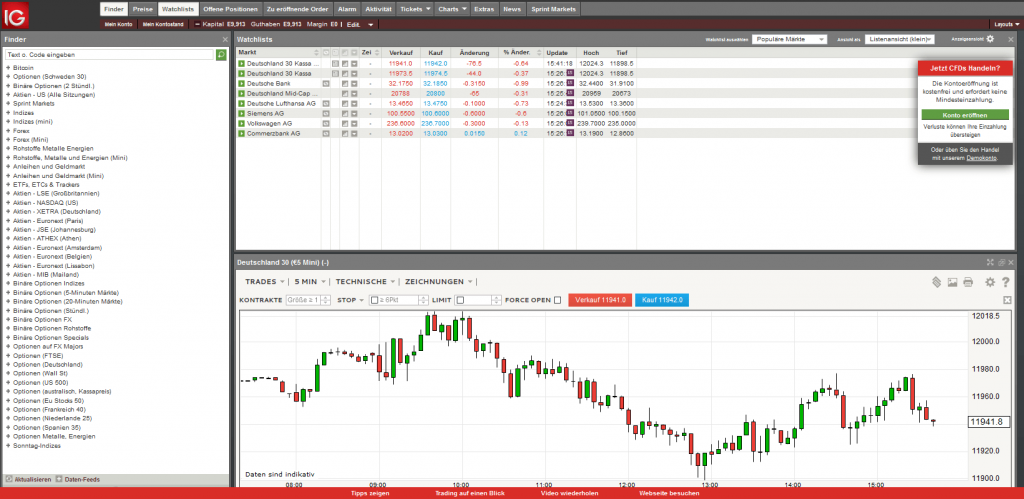Viewport: 1024px width, 499px height.
Task: Open row menu arrow for Volkswagen AG
Action: tap(354, 123)
